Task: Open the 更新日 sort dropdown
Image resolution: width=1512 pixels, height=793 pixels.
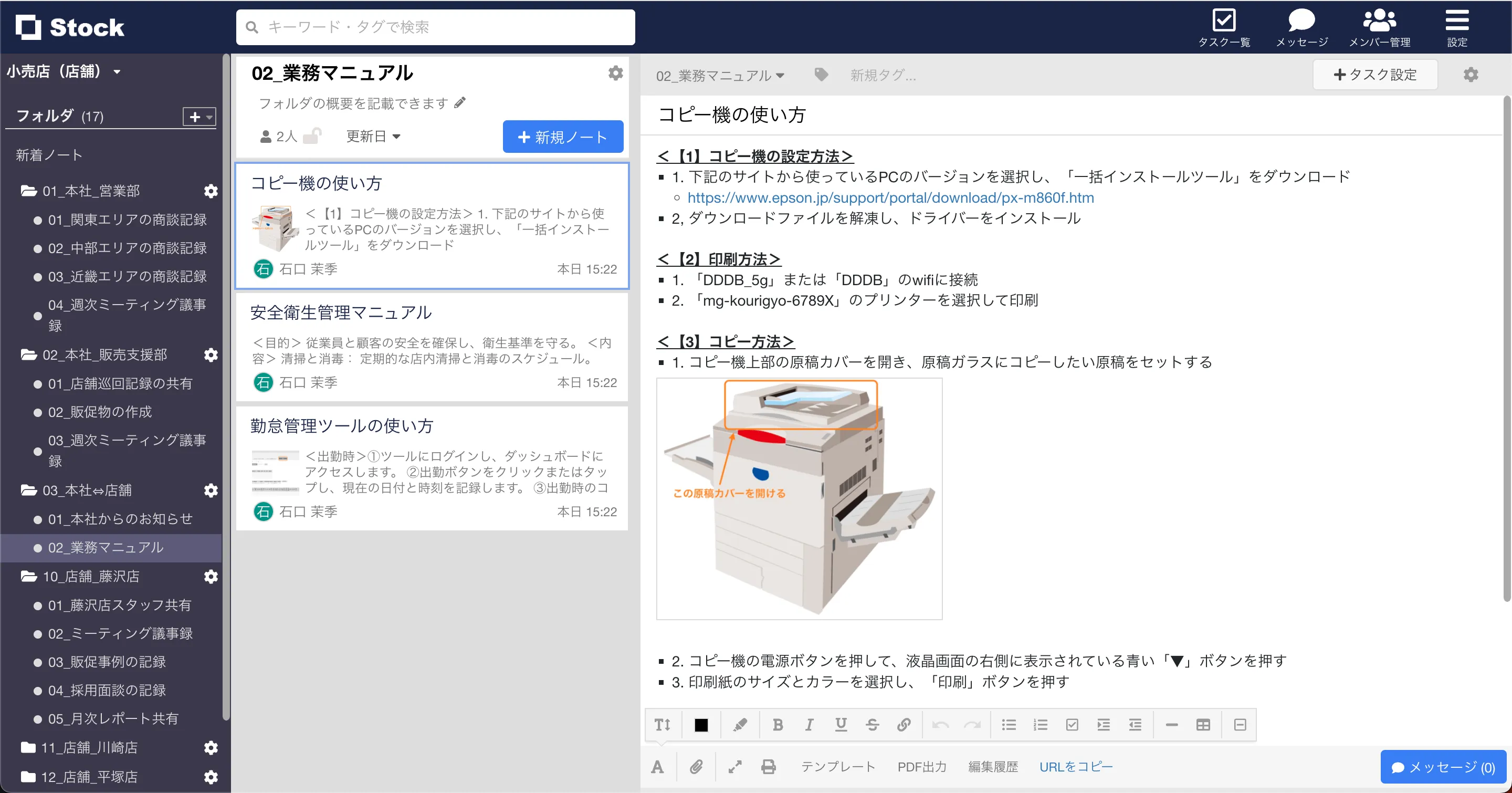Action: pyautogui.click(x=373, y=135)
